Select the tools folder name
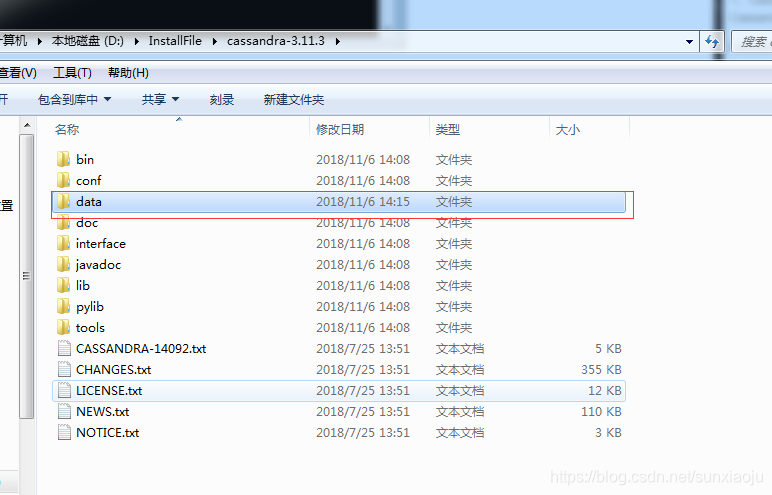Image resolution: width=772 pixels, height=495 pixels. click(90, 328)
